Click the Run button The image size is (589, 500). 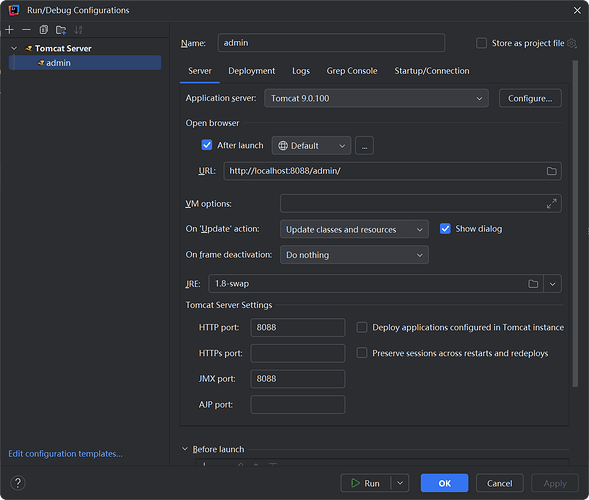[365, 483]
